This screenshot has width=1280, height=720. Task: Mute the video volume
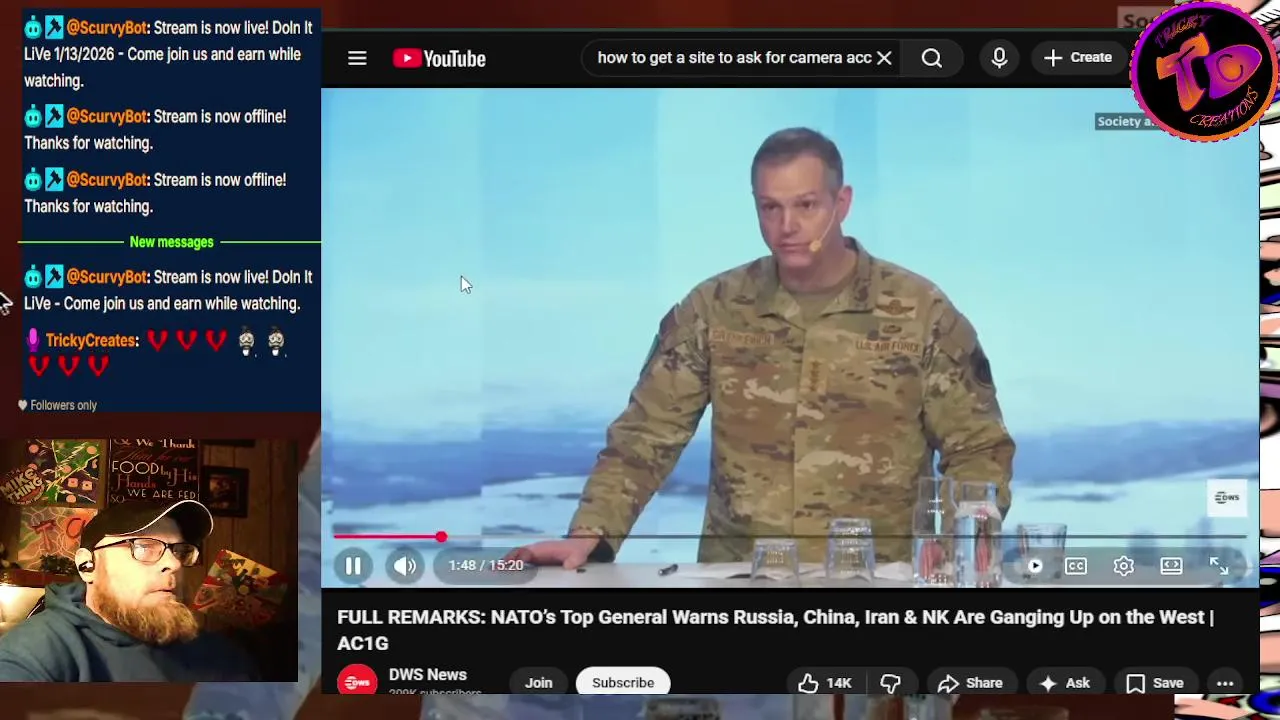[x=404, y=566]
